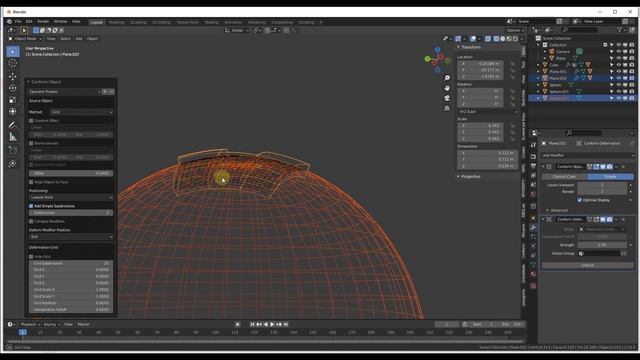This screenshot has height=360, width=640.
Task: Jump to timeline end button
Action: (x=286, y=324)
